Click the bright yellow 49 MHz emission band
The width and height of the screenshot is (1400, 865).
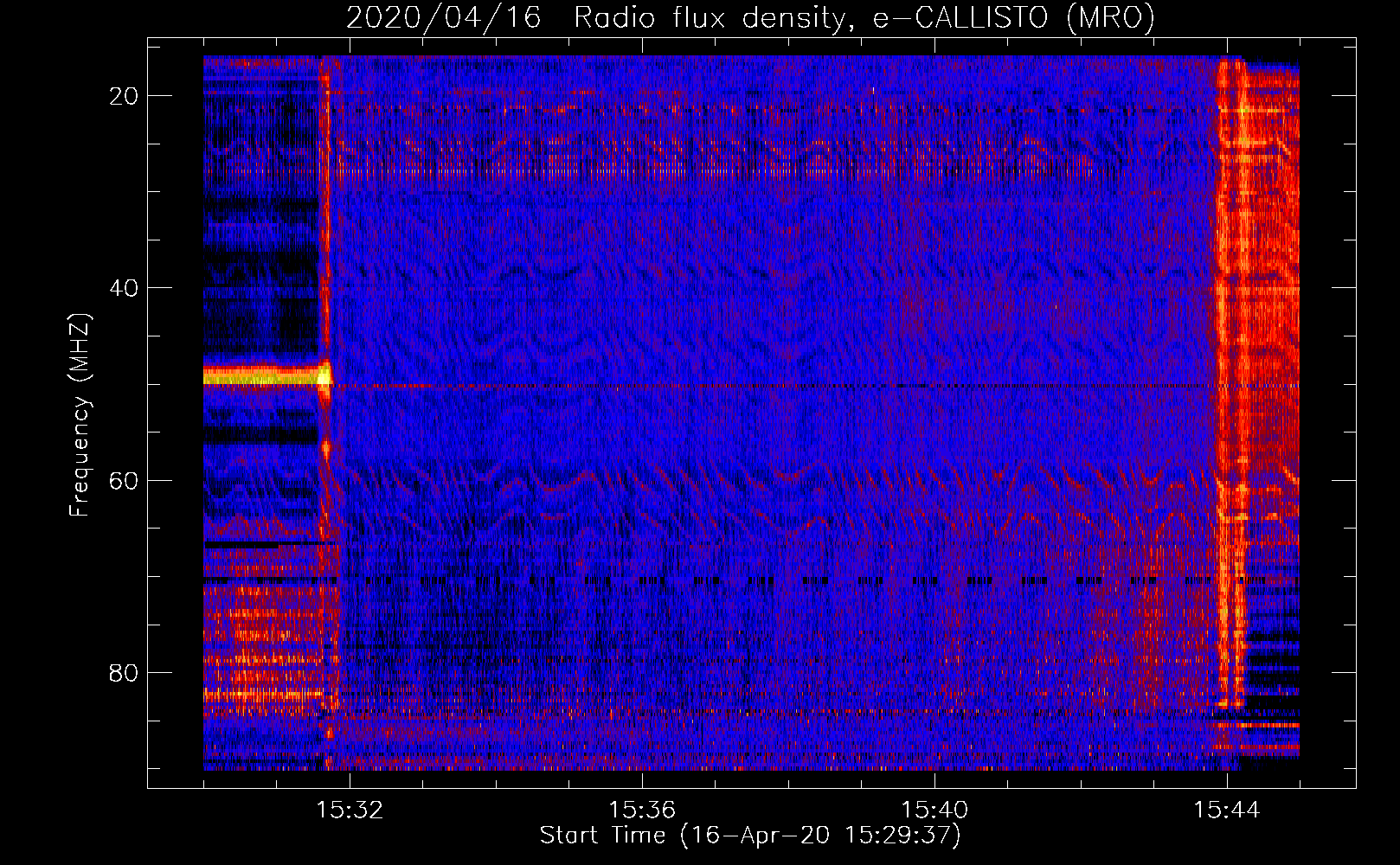pyautogui.click(x=267, y=376)
